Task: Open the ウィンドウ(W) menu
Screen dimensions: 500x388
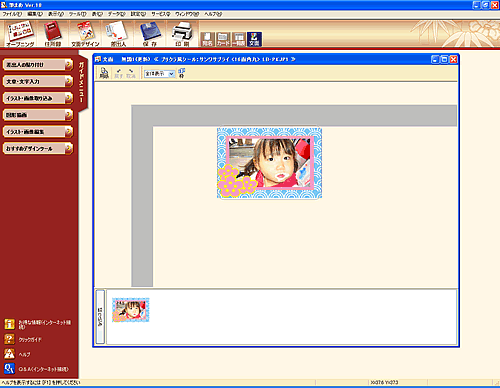Action: click(187, 14)
